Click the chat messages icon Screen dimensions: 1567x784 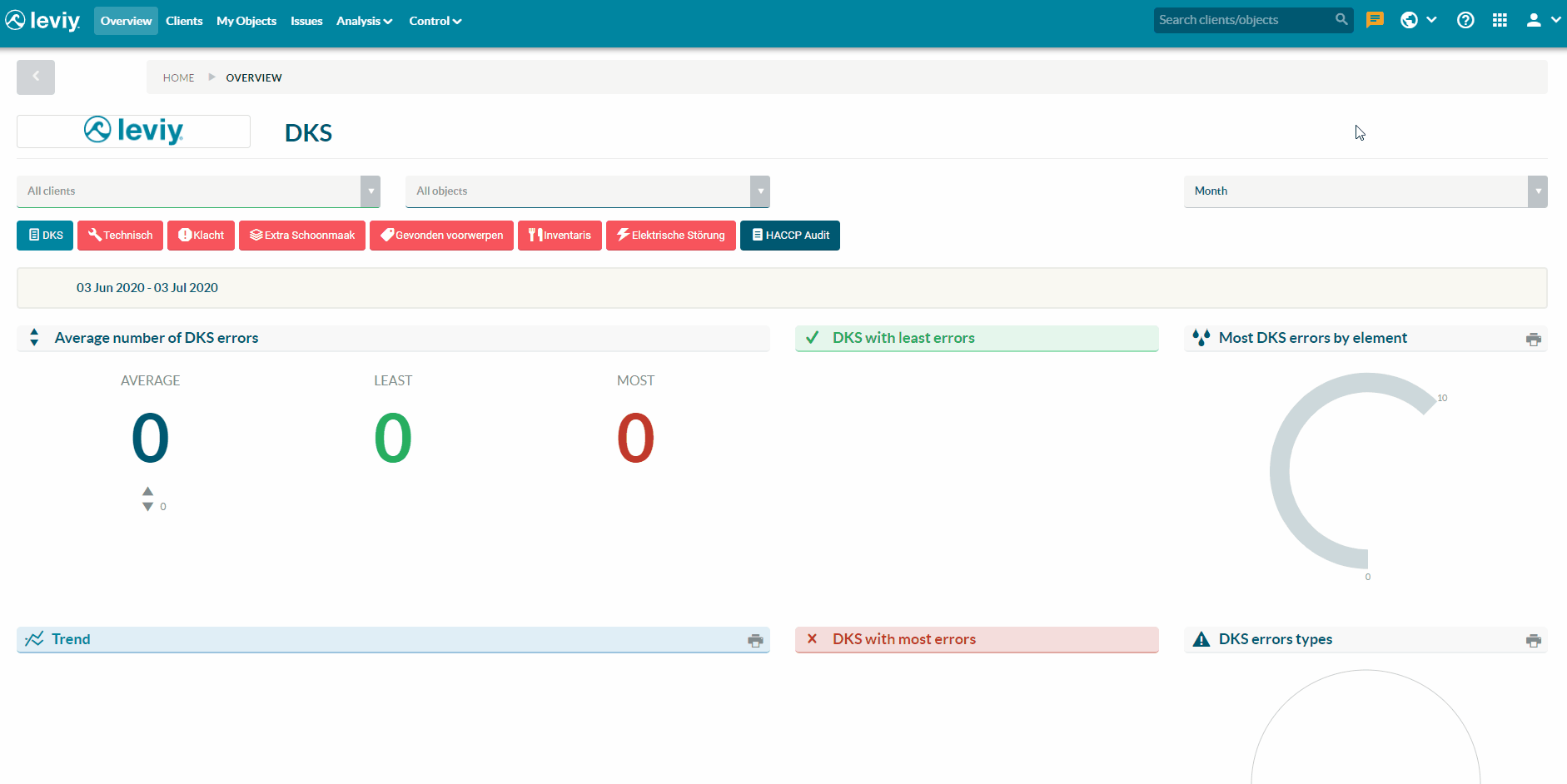pos(1375,19)
